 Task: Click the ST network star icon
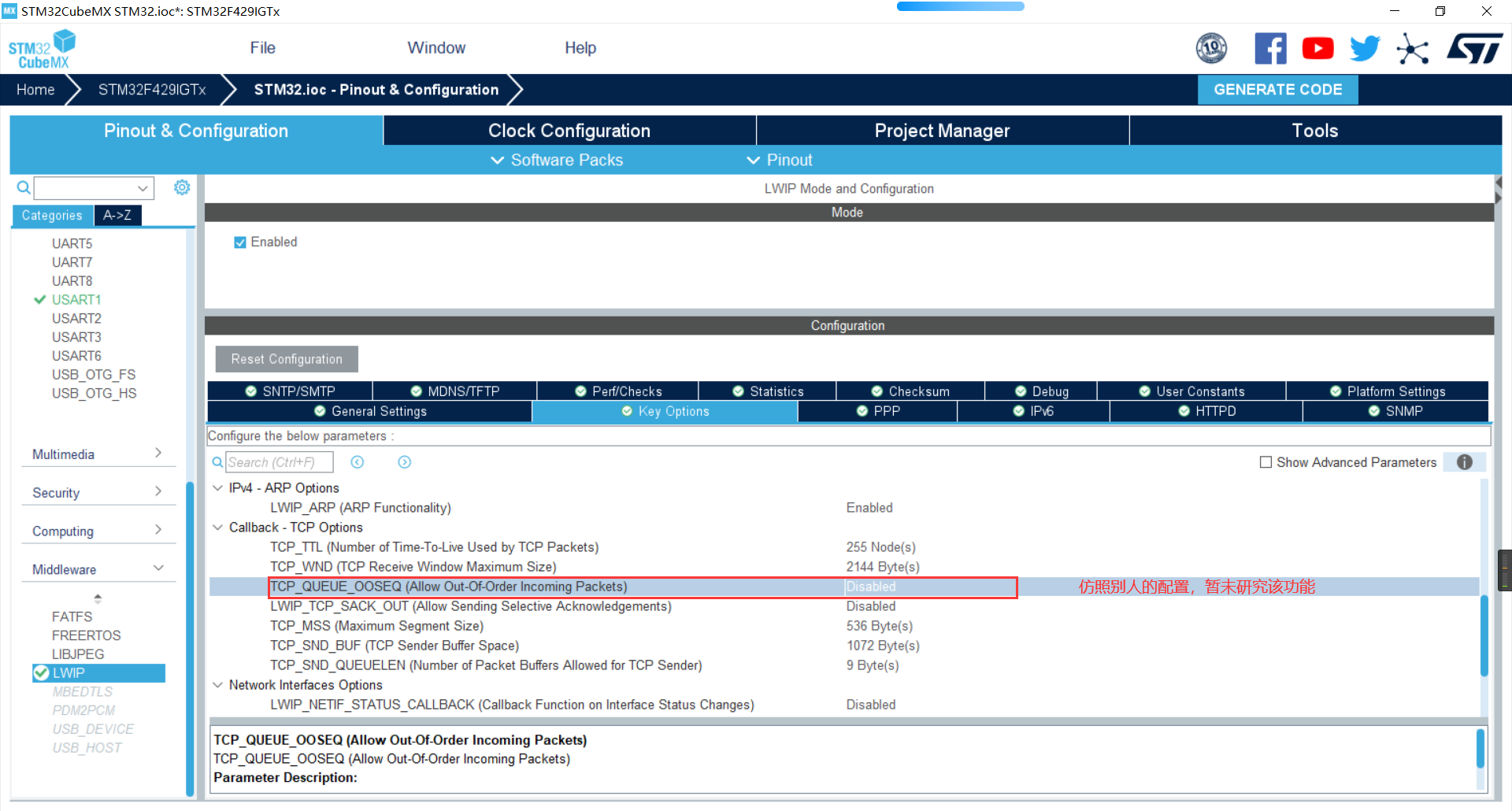click(1412, 49)
